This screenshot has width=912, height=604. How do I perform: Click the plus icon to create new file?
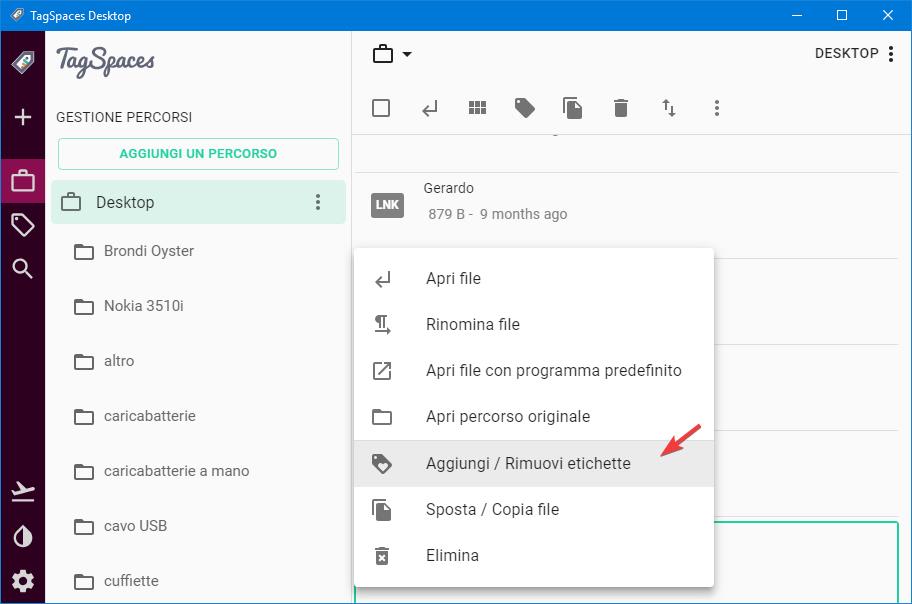tap(23, 117)
